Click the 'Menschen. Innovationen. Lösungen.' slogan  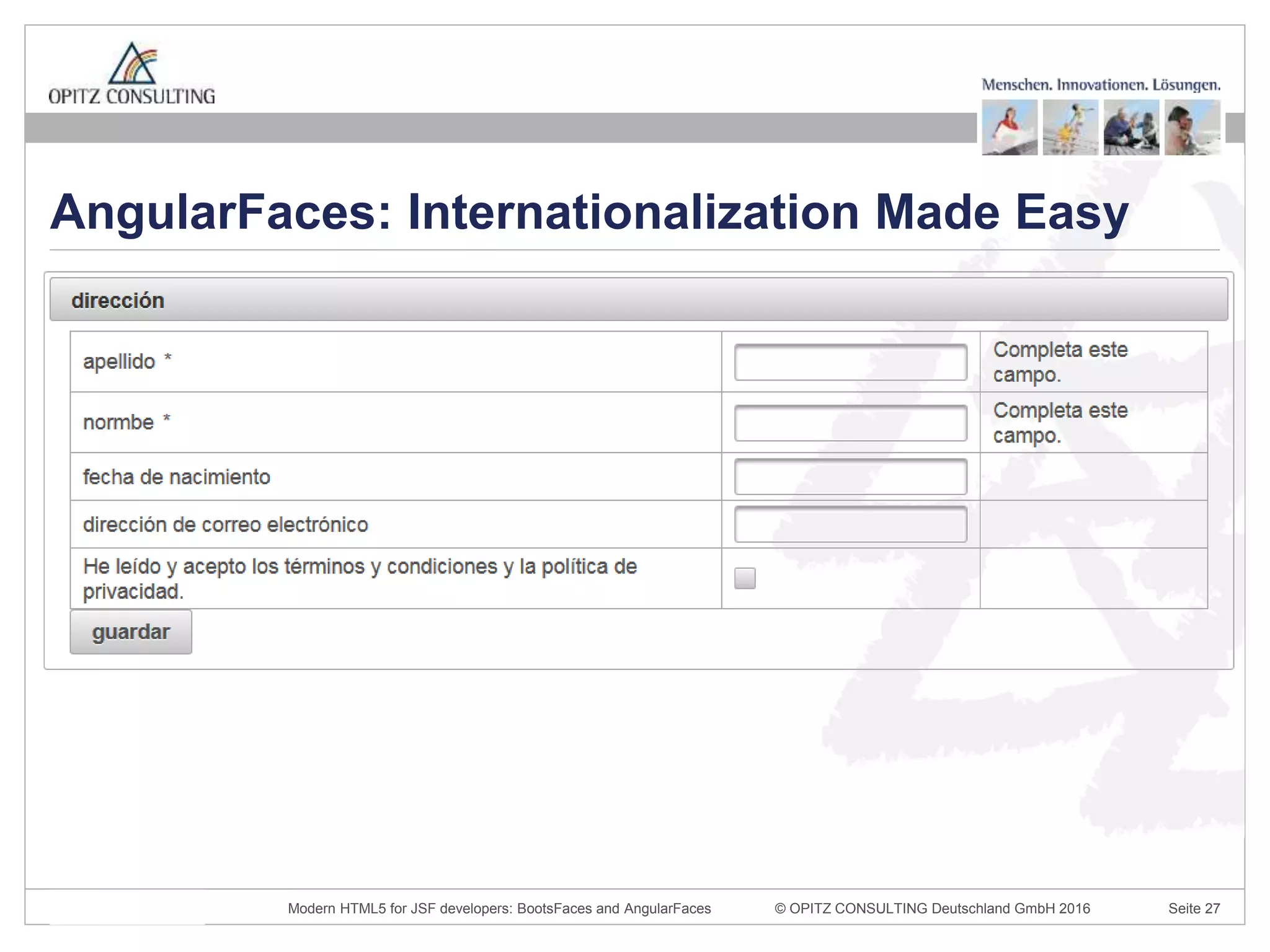coord(1101,85)
